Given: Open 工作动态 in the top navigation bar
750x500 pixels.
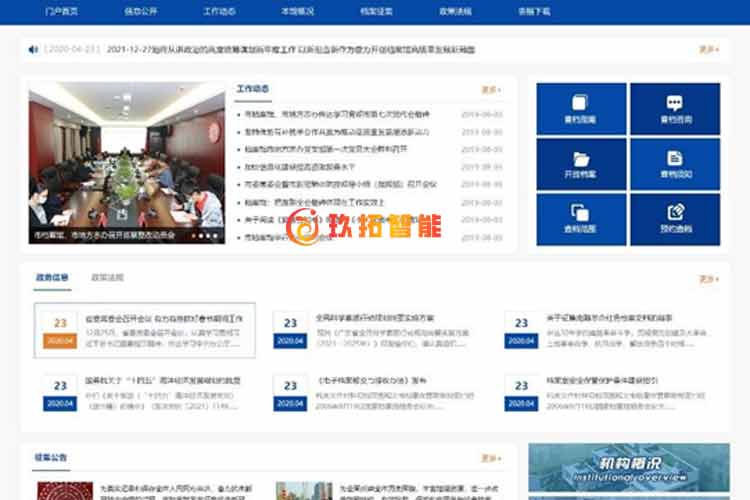Looking at the screenshot, I should click(x=220, y=11).
